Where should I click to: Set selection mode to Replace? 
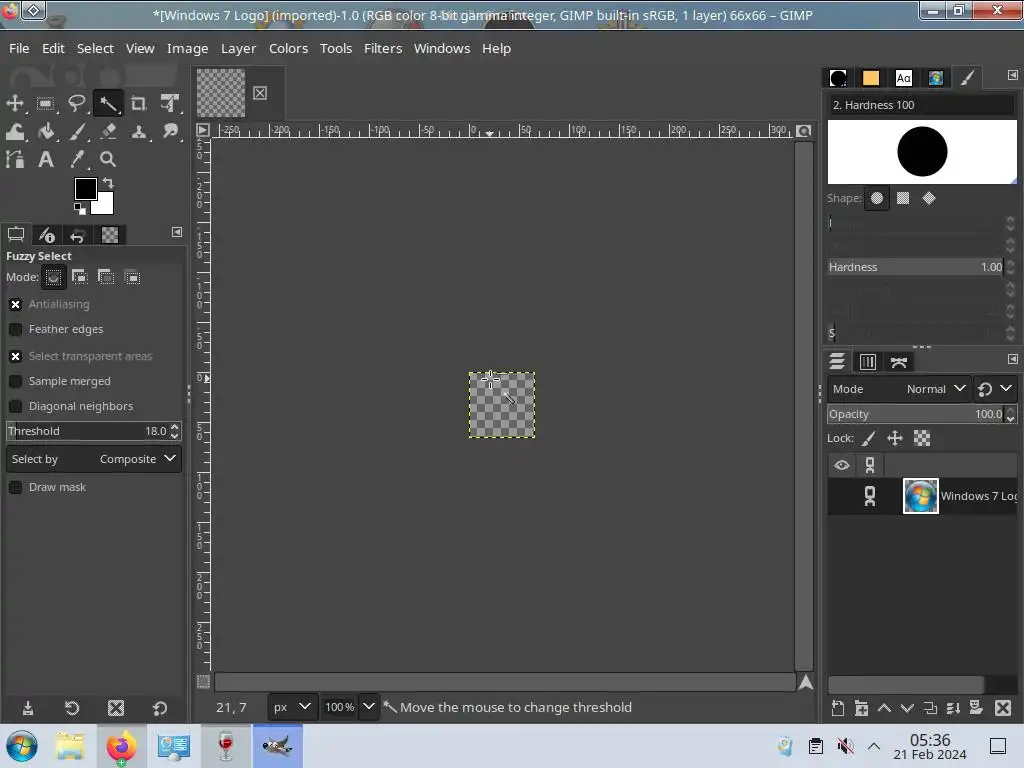pos(54,278)
